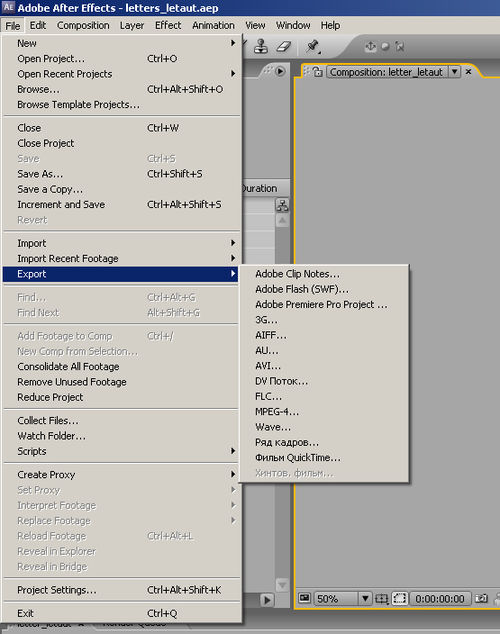Expand Open Recent Projects submenu
500x634 pixels.
121,74
